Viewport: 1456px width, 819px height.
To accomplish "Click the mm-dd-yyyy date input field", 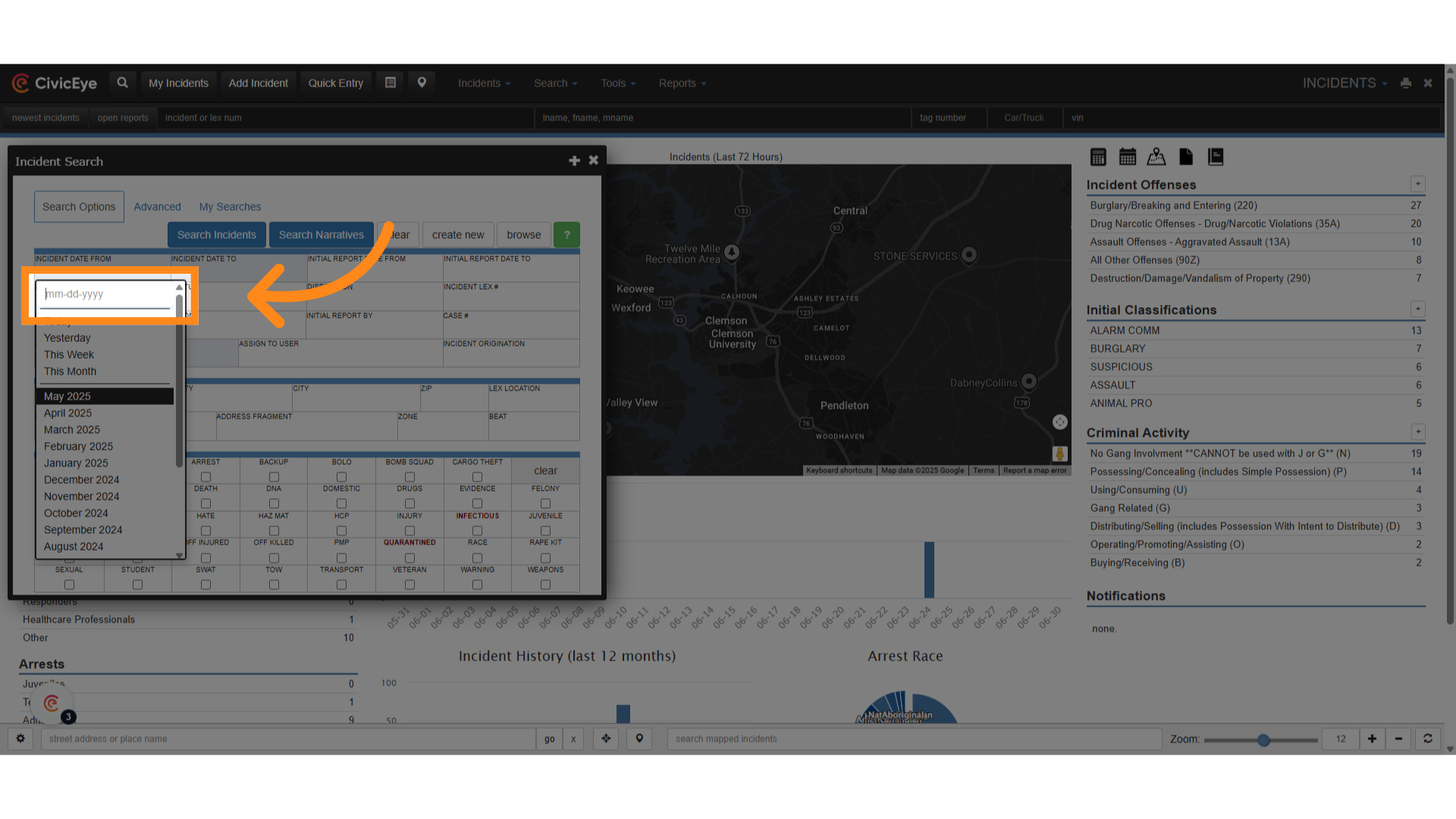I will click(105, 294).
